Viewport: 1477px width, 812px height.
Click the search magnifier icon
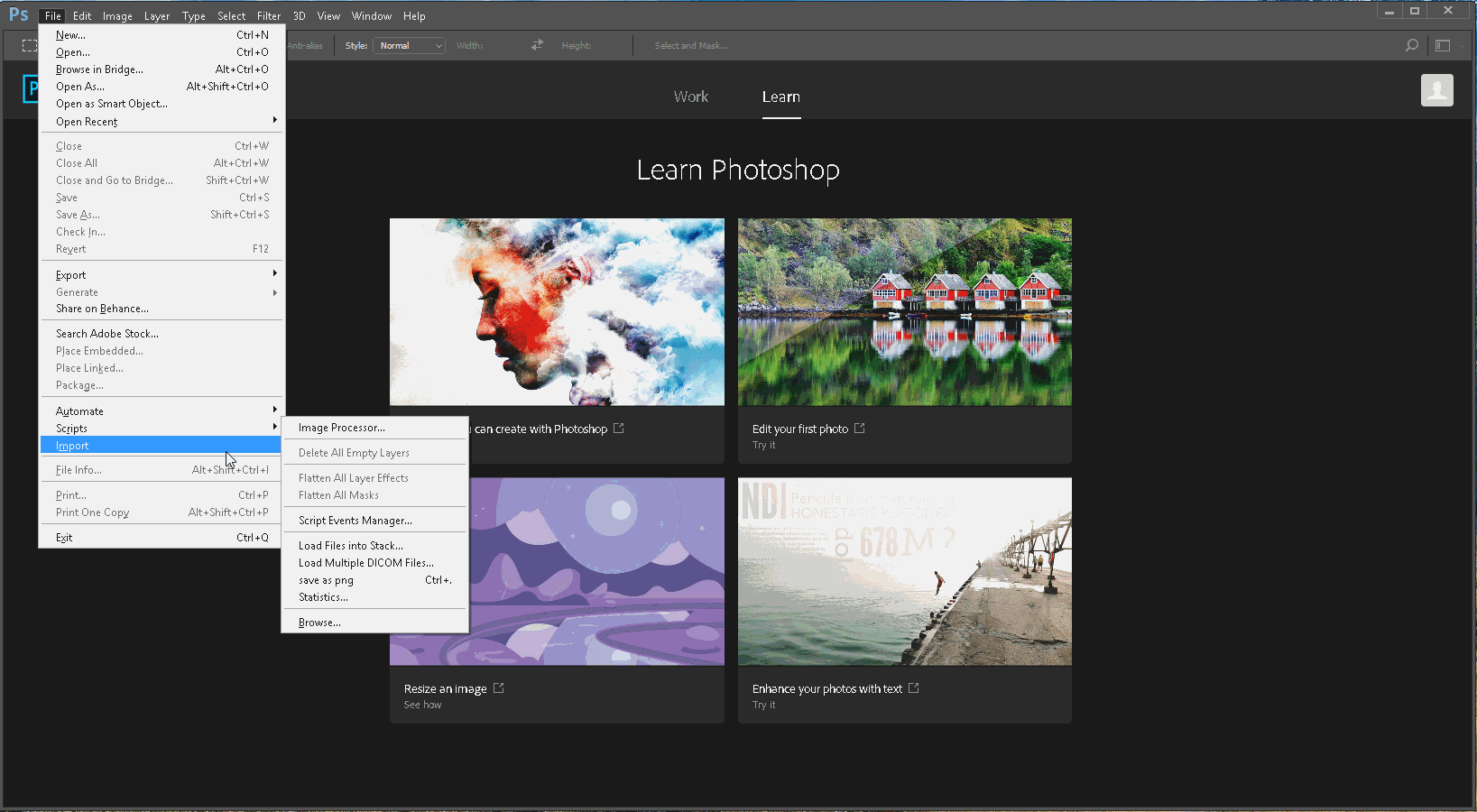1412,45
